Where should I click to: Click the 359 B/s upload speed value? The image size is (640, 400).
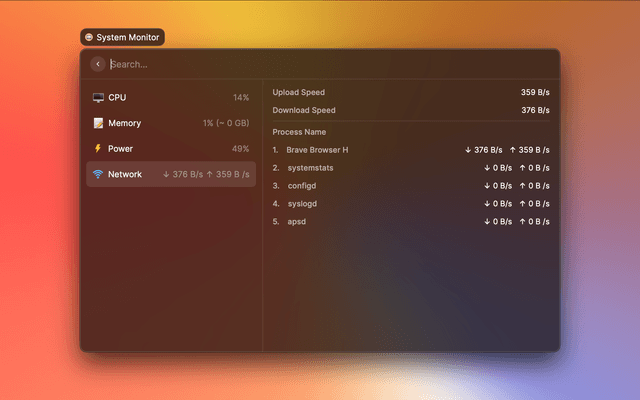[535, 92]
